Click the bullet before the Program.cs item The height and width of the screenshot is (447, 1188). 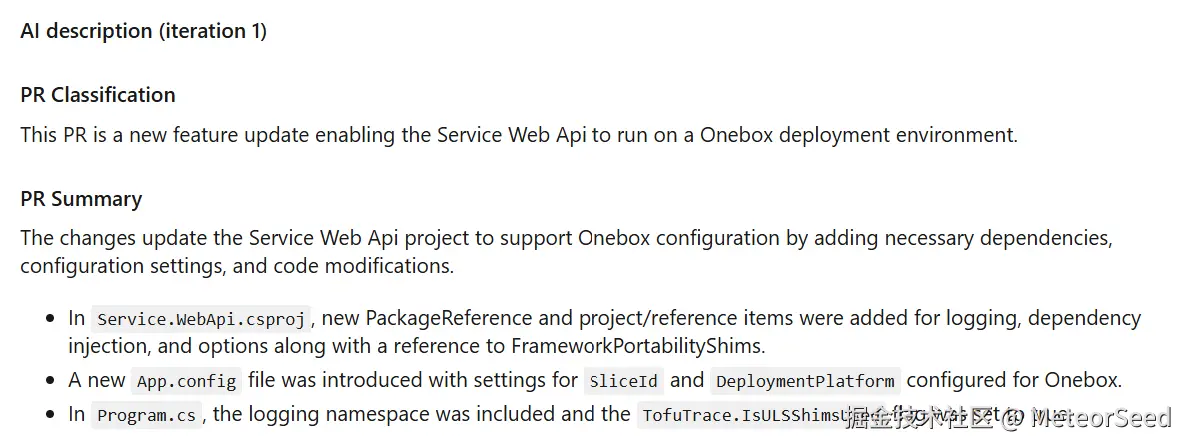click(50, 415)
